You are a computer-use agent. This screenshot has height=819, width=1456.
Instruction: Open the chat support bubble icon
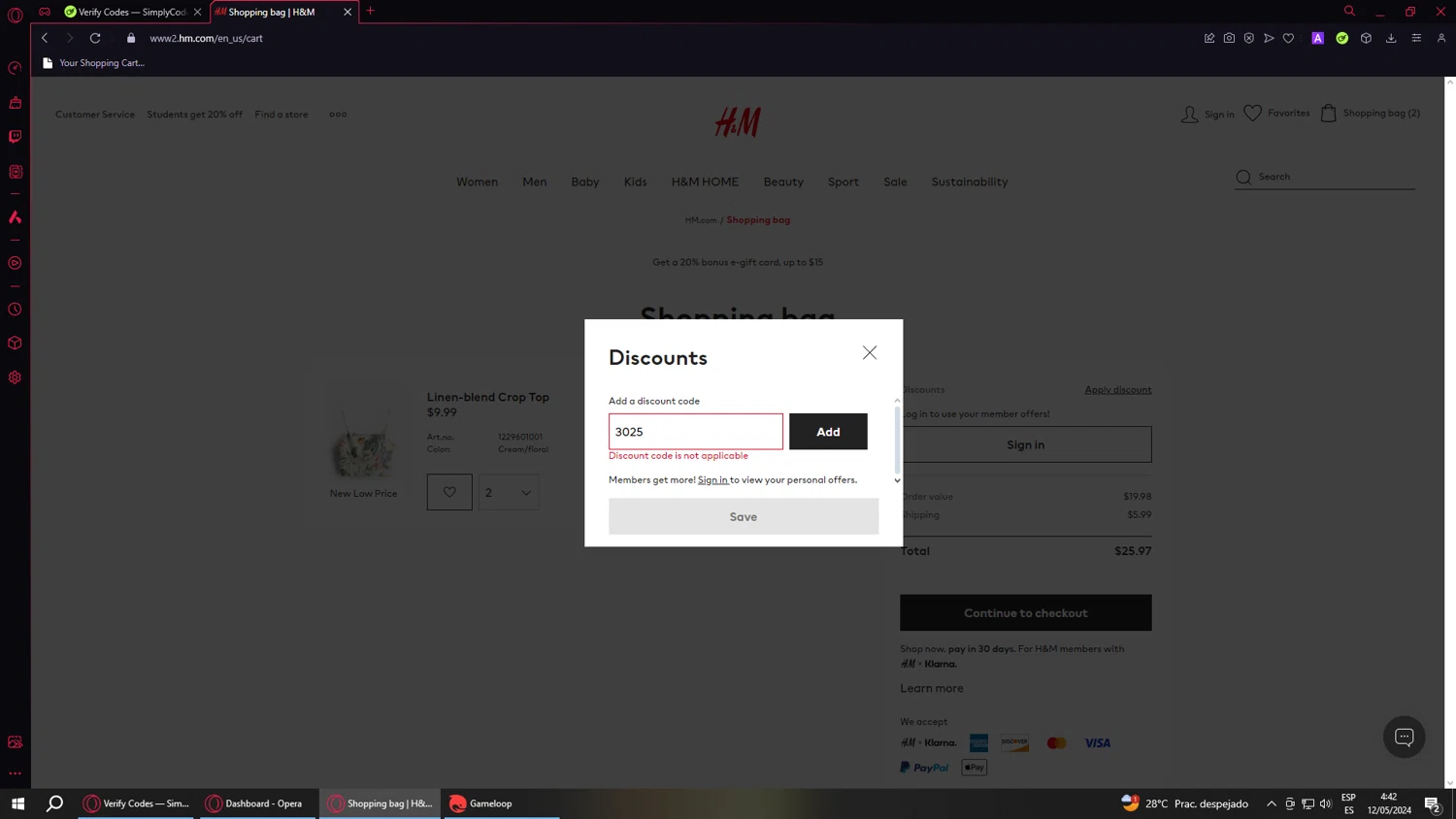(1404, 737)
